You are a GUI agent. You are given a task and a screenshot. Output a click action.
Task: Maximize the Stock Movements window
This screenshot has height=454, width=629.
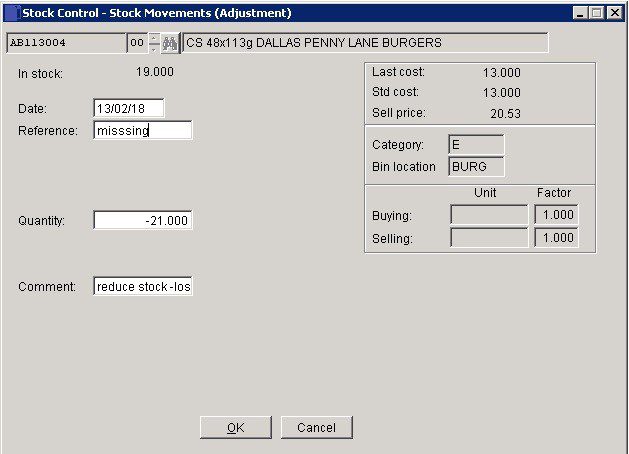[597, 13]
